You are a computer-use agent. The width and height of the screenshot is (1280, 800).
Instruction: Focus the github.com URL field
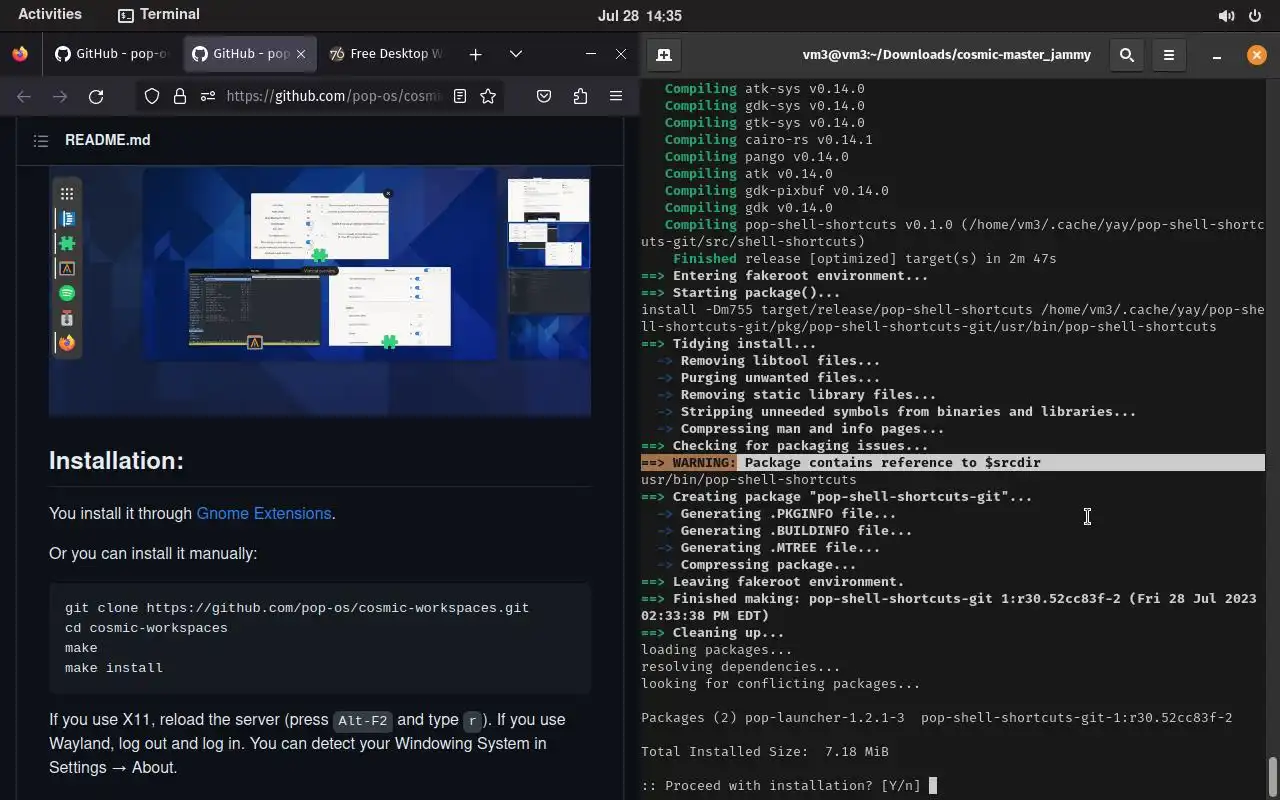[333, 96]
